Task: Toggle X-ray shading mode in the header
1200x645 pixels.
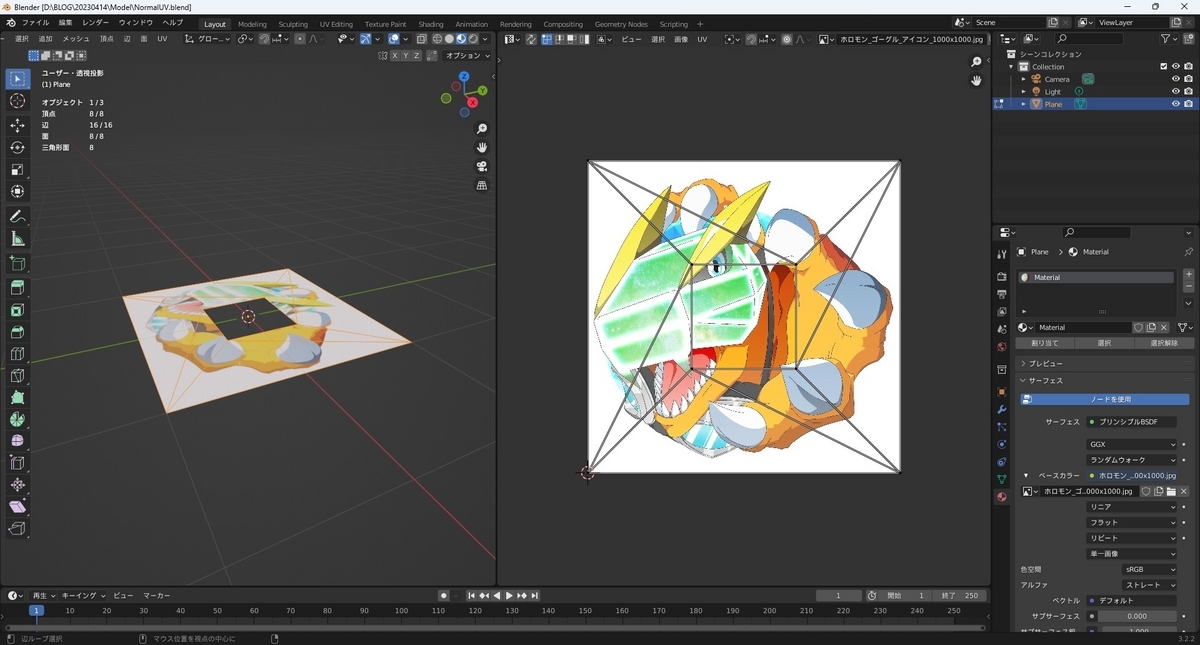Action: [x=421, y=39]
